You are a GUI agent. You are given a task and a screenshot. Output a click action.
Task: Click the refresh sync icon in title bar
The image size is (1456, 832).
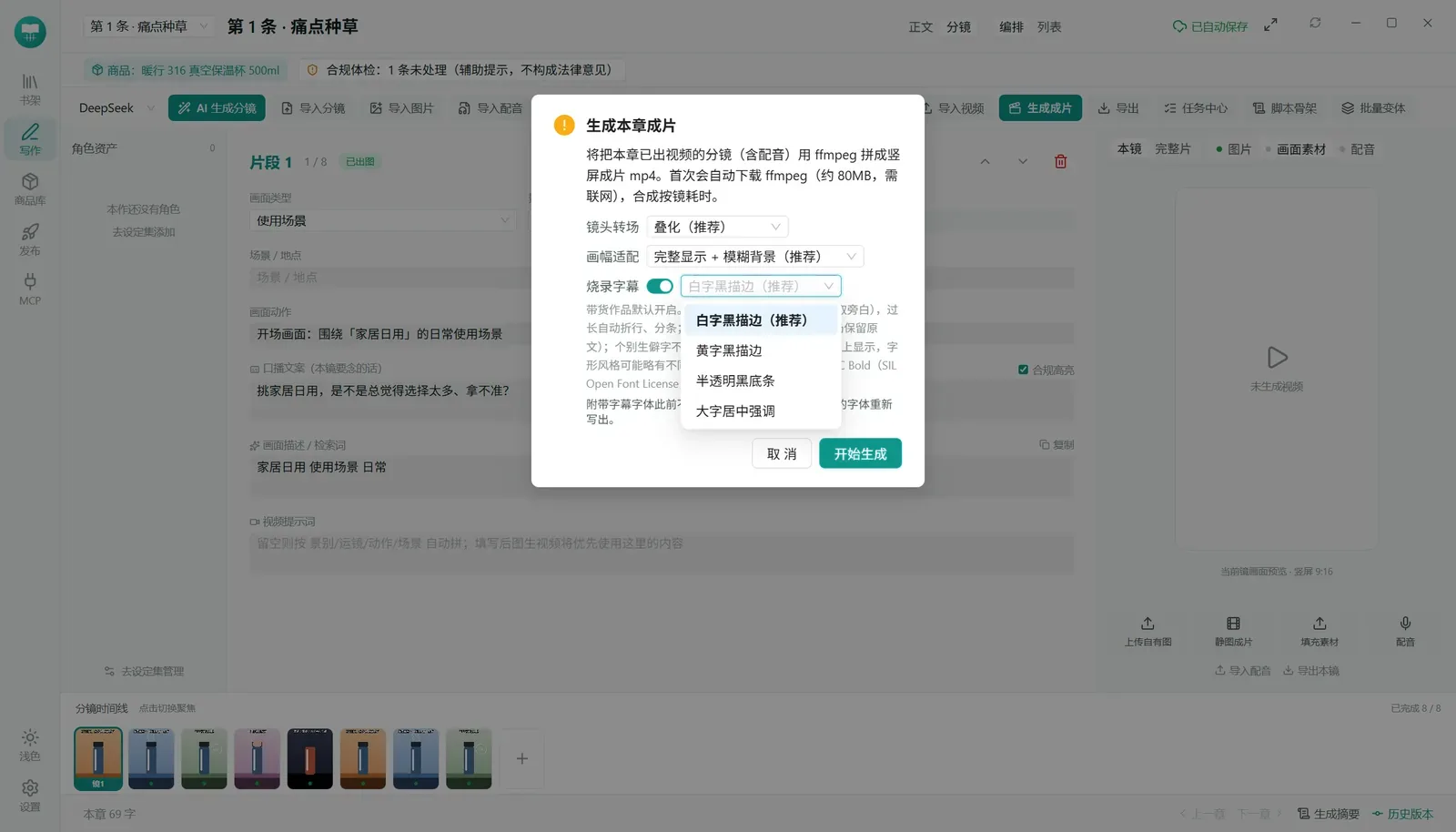click(1315, 24)
